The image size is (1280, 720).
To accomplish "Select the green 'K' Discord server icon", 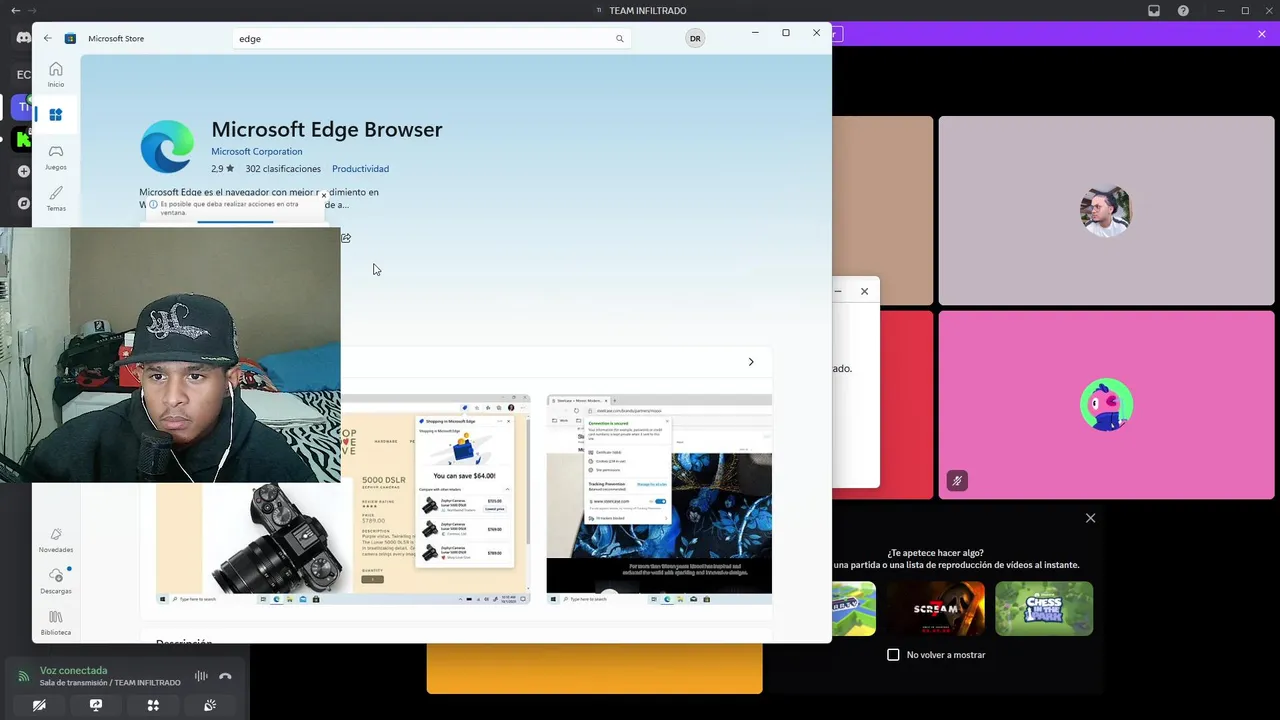I will tap(23, 139).
